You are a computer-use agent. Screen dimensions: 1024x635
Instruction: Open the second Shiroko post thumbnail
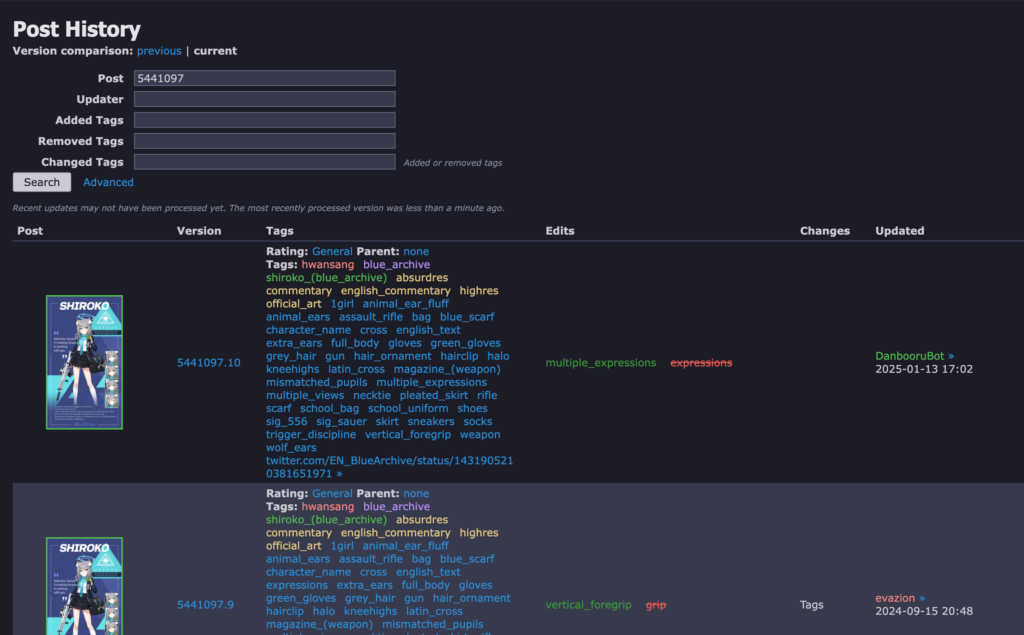(x=84, y=586)
